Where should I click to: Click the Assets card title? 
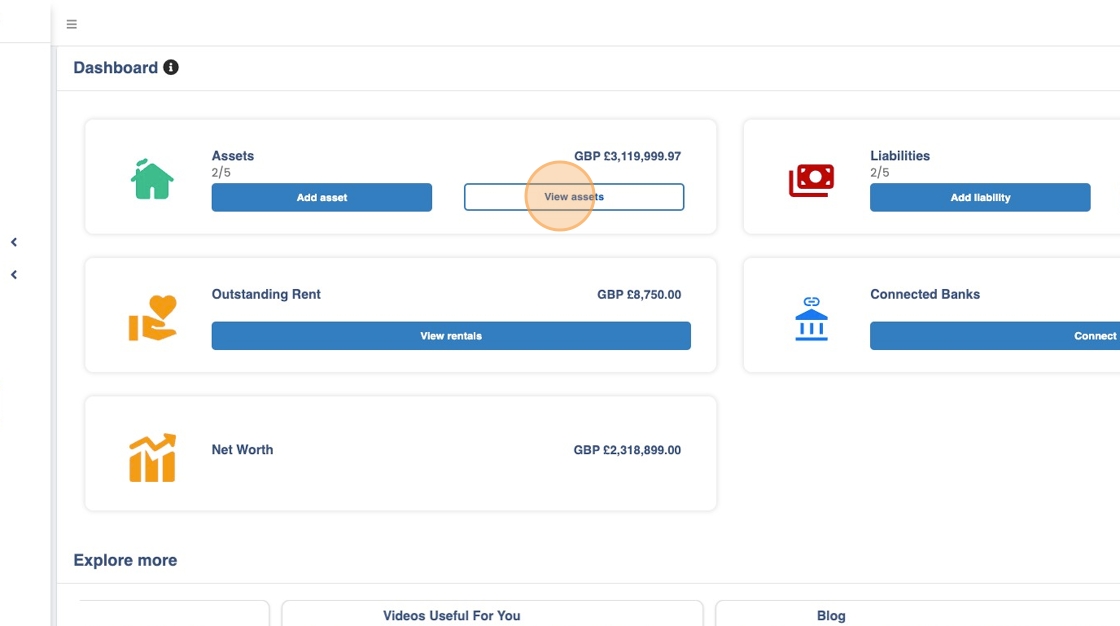(x=233, y=156)
